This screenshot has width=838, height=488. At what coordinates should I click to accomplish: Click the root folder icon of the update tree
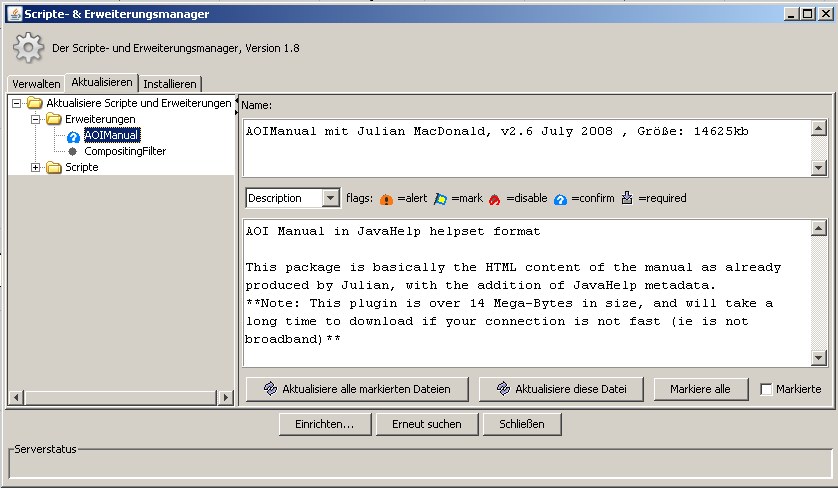tap(35, 103)
